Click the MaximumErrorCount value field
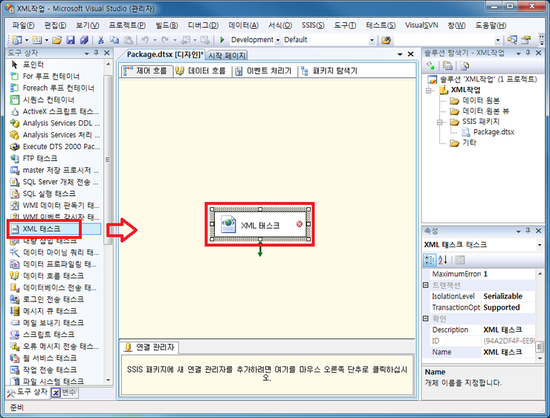Screen dimensions: 550x418 [x=508, y=274]
